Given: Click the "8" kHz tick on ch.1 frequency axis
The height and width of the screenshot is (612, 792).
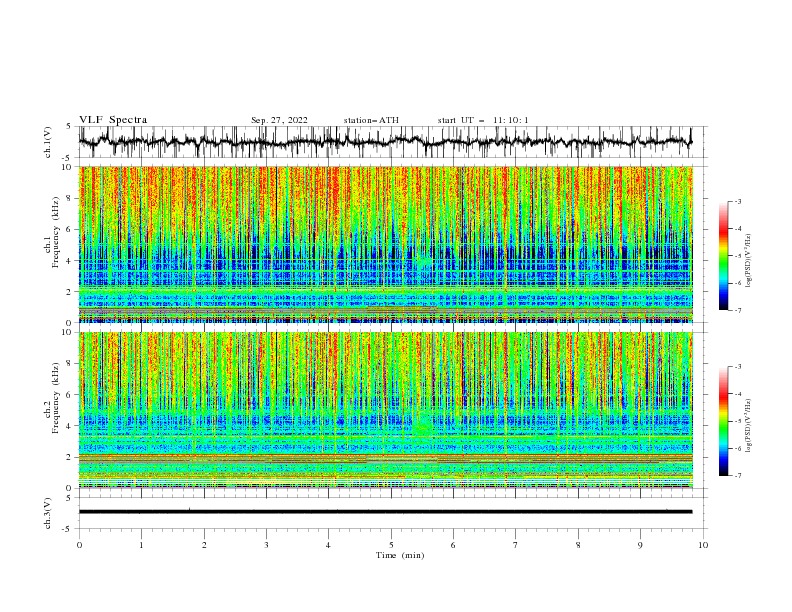Looking at the screenshot, I should coord(69,198).
